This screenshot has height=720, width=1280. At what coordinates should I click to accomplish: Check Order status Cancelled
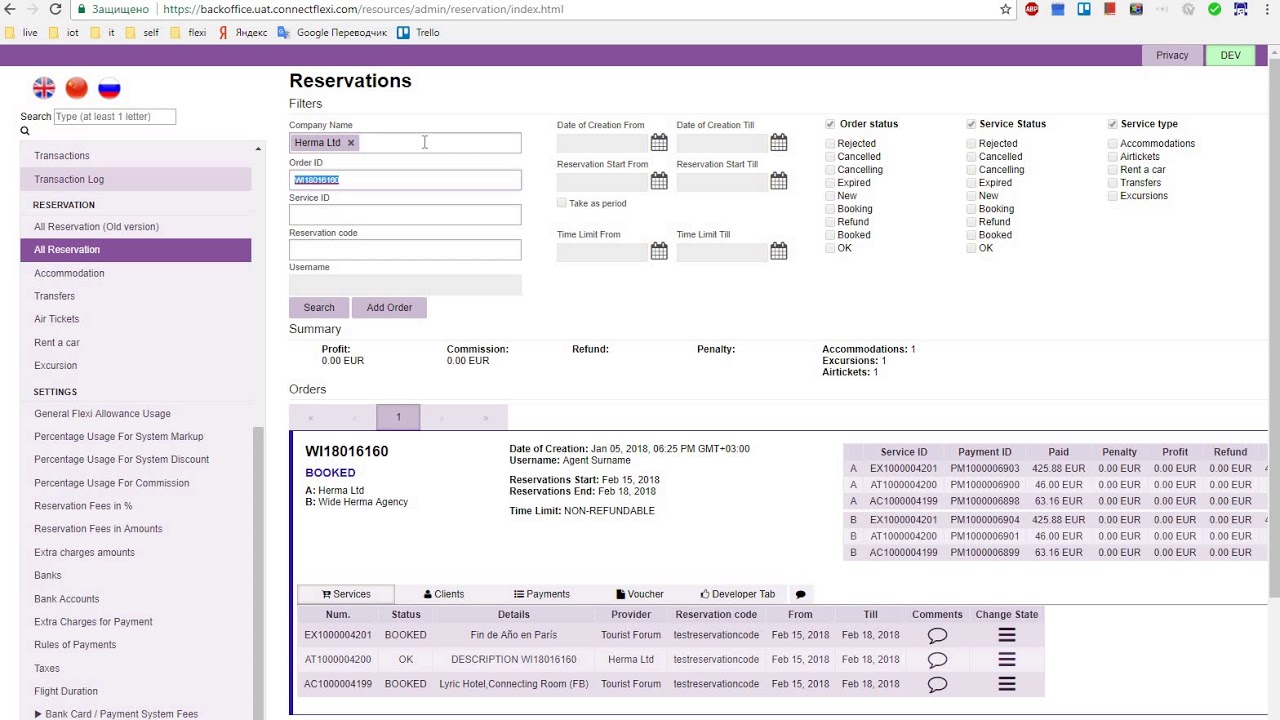click(830, 157)
